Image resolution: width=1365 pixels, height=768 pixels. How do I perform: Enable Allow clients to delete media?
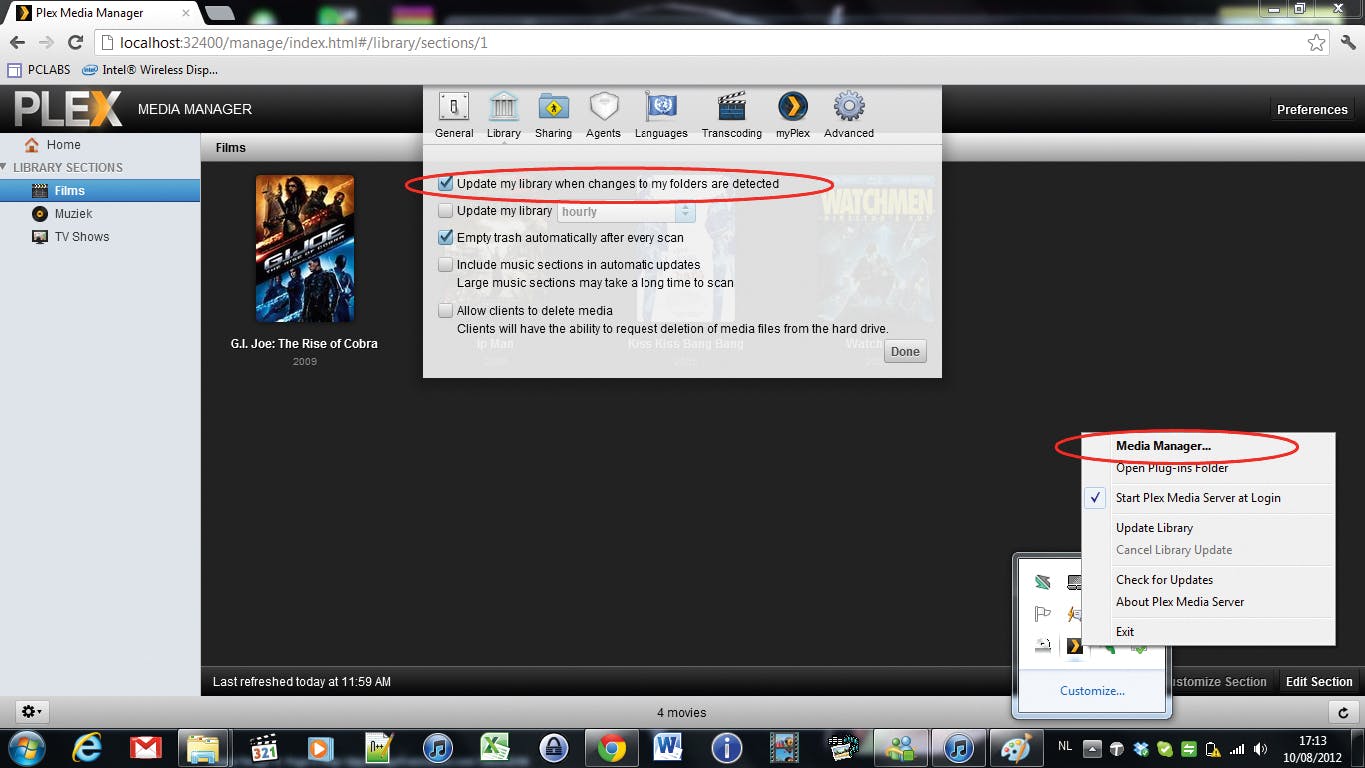pyautogui.click(x=446, y=311)
